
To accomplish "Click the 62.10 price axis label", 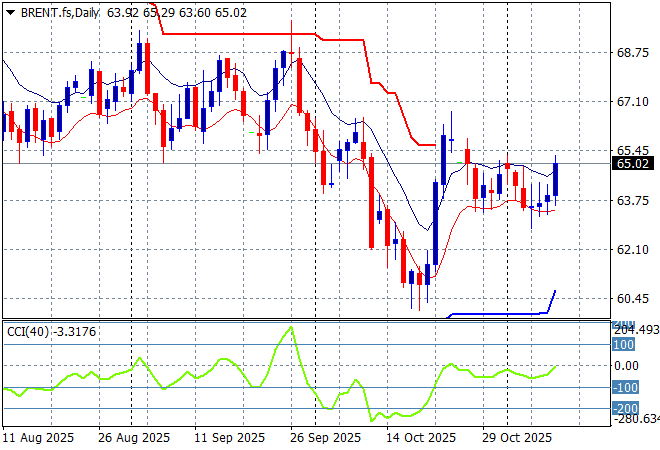I will tap(634, 249).
